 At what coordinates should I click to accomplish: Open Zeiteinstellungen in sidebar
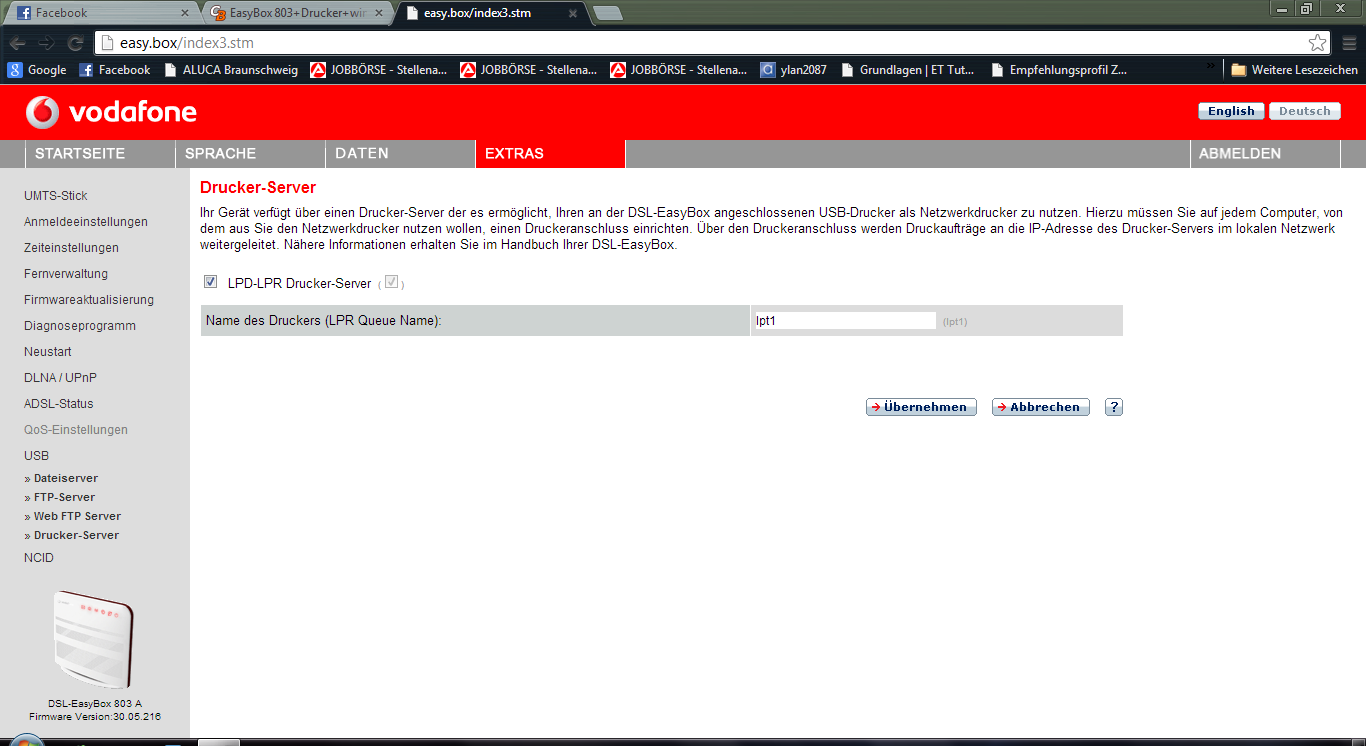point(71,248)
